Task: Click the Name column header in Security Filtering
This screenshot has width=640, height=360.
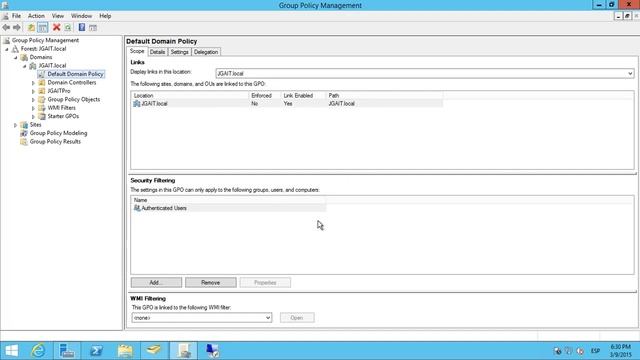Action: coord(229,200)
